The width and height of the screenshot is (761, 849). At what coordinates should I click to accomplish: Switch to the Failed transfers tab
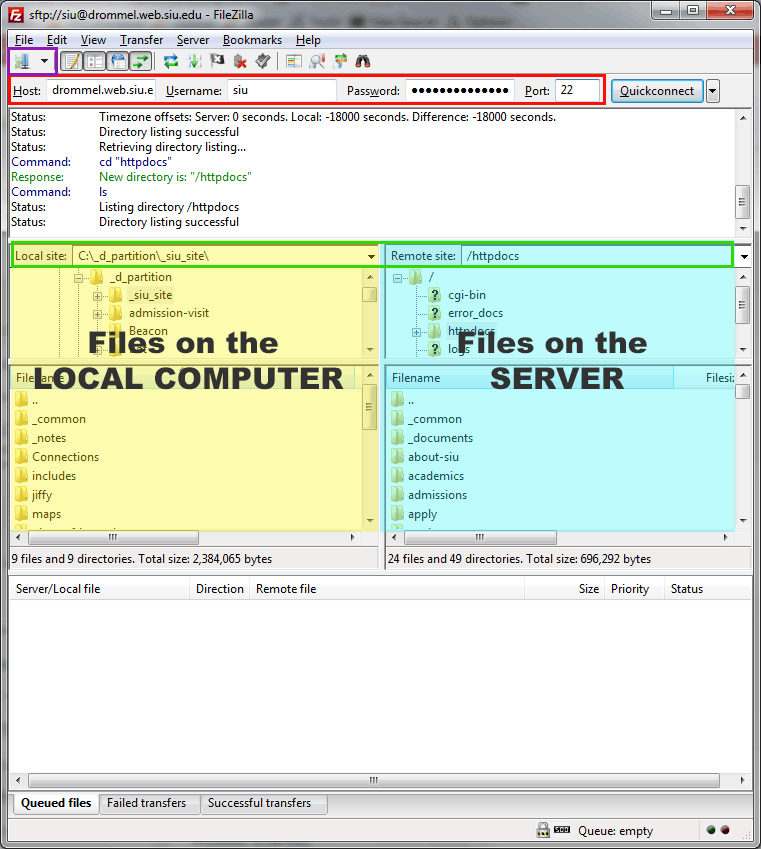pyautogui.click(x=147, y=804)
